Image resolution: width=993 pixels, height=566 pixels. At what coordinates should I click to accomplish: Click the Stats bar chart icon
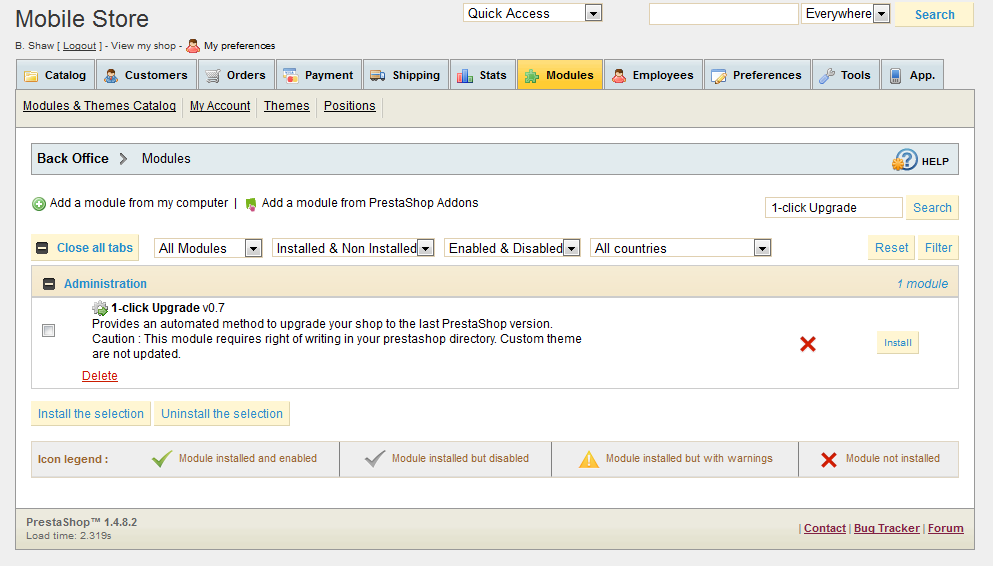click(x=465, y=76)
